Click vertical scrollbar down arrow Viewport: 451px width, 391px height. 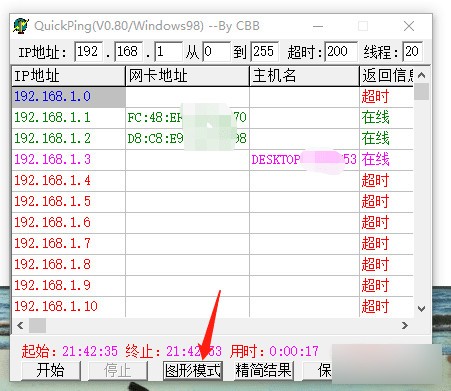(421, 309)
